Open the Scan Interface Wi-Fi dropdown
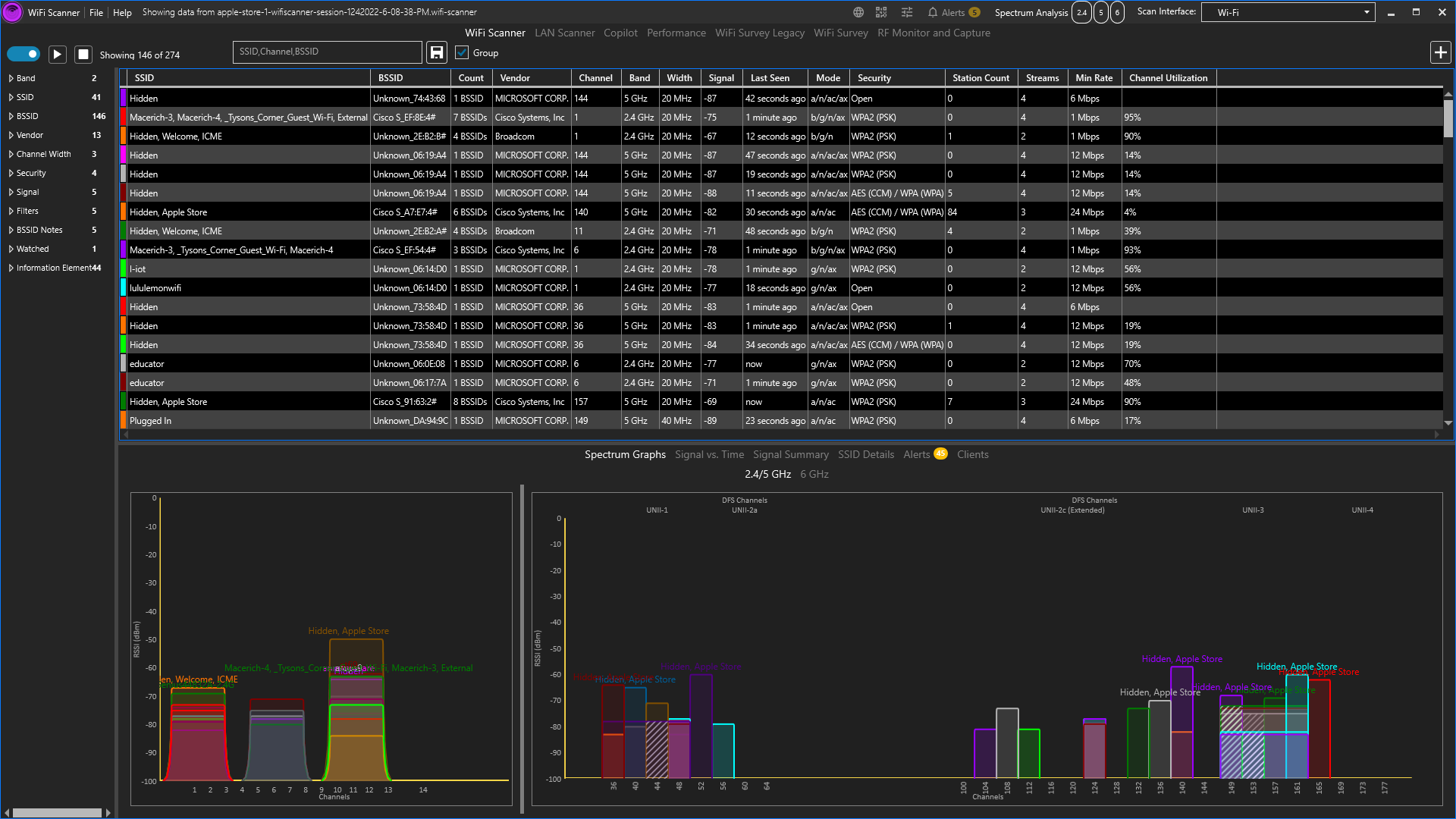This screenshot has height=819, width=1456. (x=1288, y=12)
